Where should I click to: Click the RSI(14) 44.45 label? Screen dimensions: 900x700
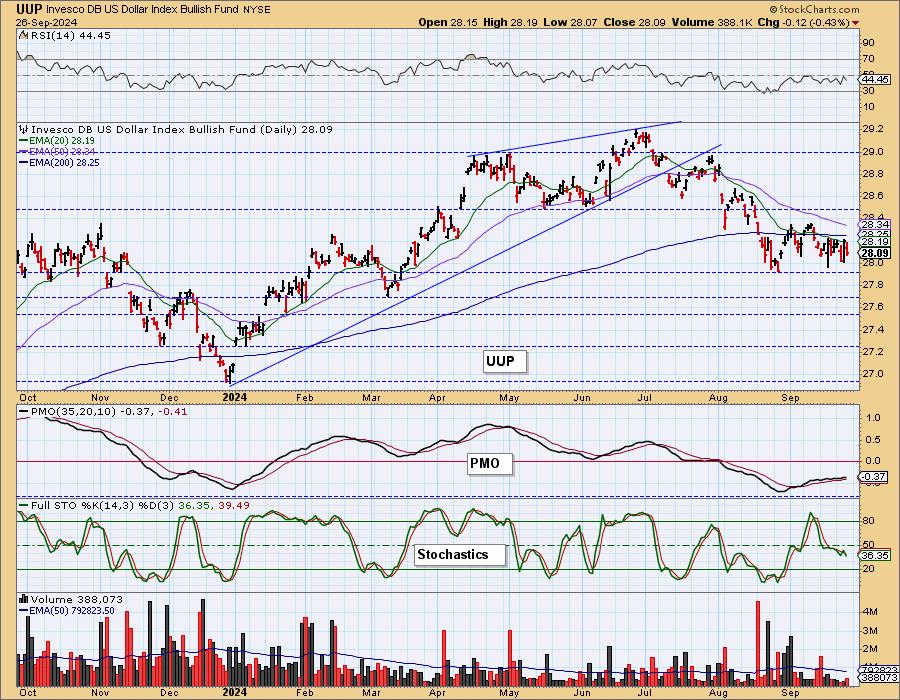(x=71, y=35)
